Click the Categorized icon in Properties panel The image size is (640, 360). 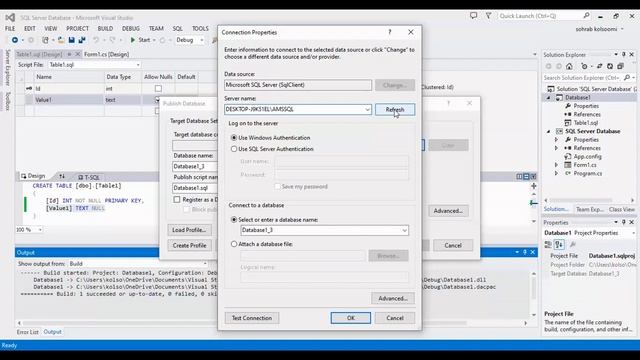(548, 244)
